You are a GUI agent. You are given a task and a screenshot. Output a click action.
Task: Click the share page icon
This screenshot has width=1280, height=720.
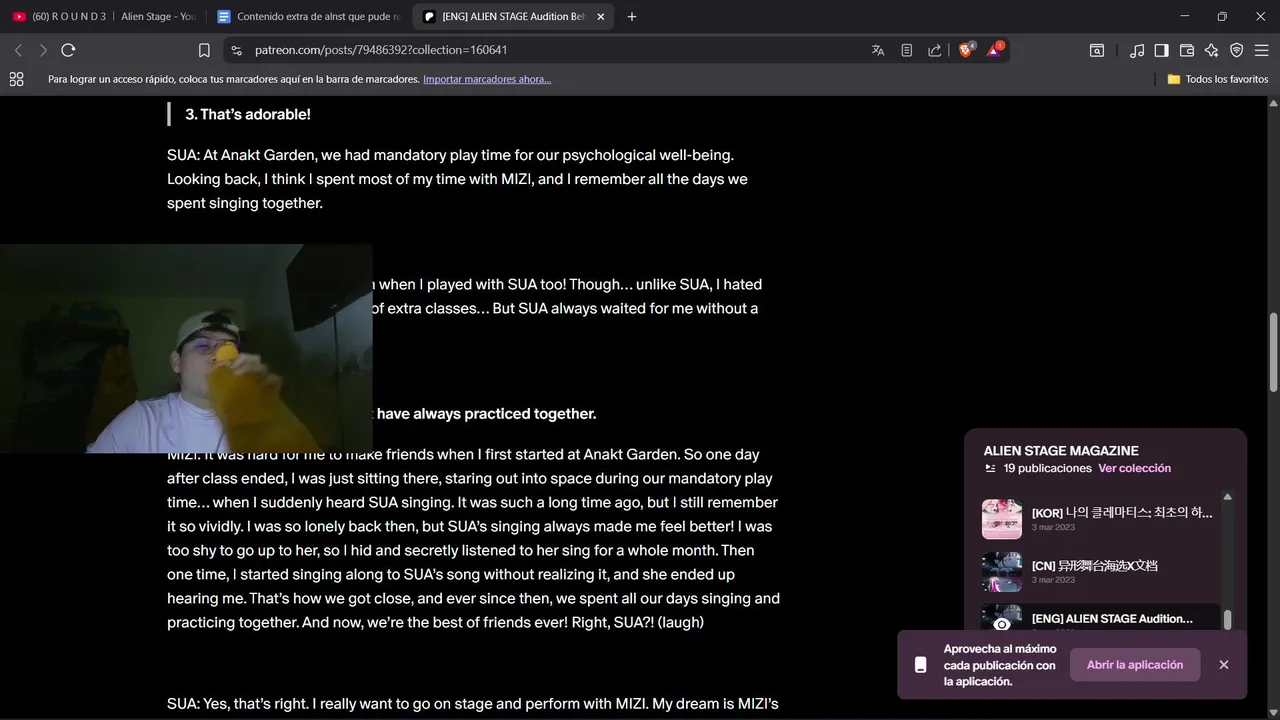pyautogui.click(x=934, y=50)
